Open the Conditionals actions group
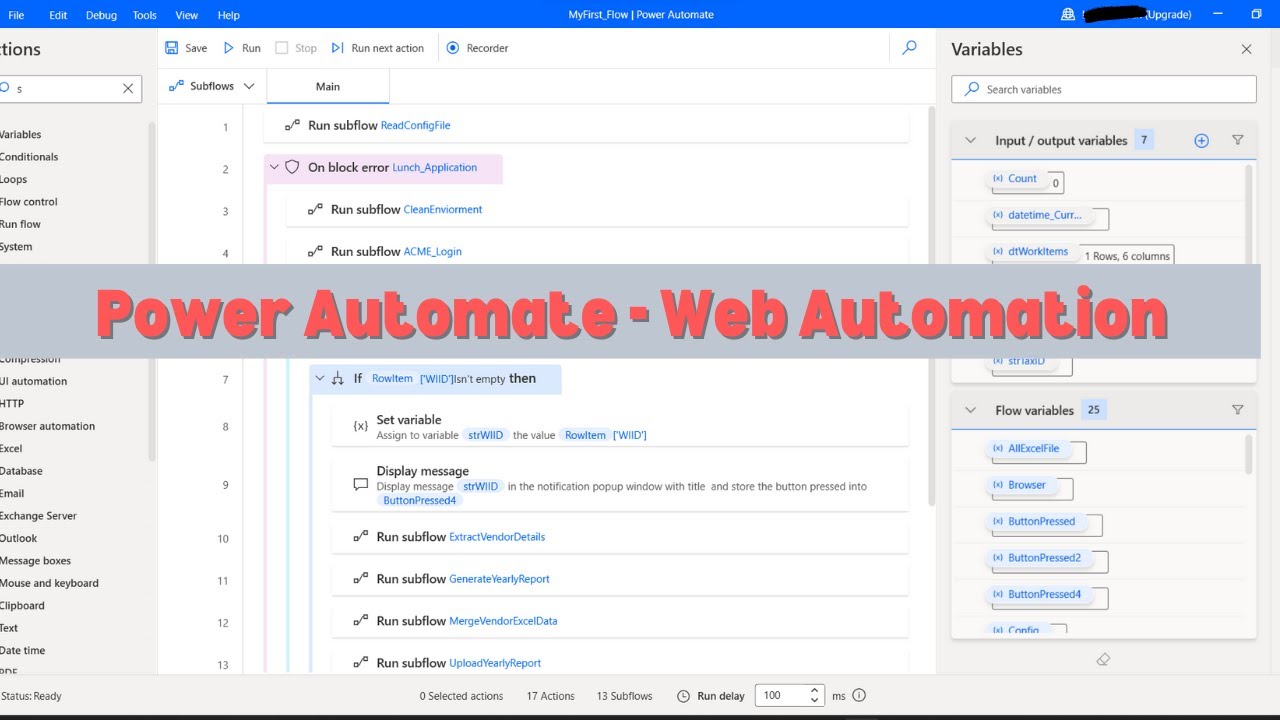The height and width of the screenshot is (720, 1280). [29, 157]
